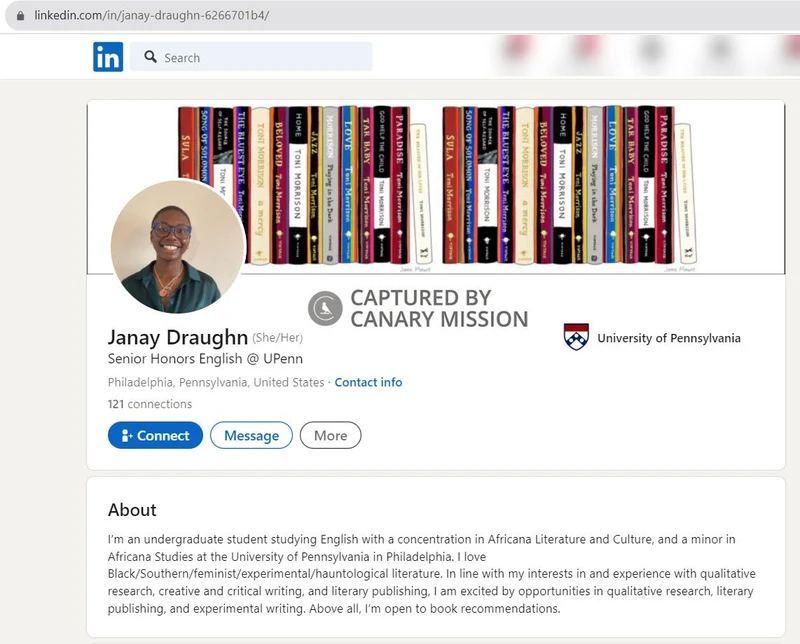Open a Message to Janay Draughn
This screenshot has height=644, width=800.
coord(250,435)
